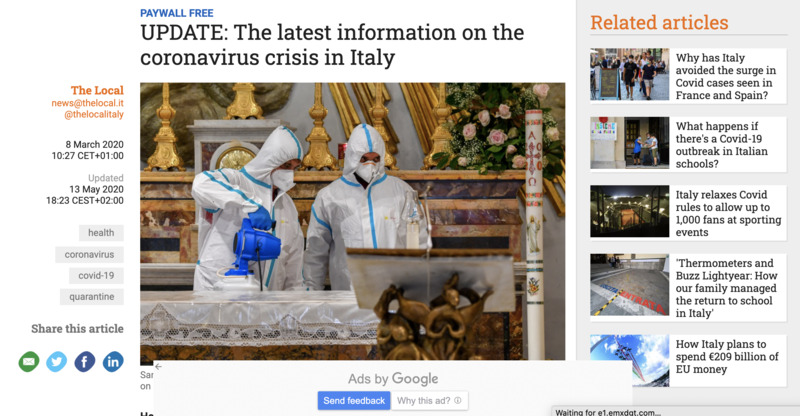Email news@thelocal.it address link
800x416 pixels.
[x=87, y=103]
